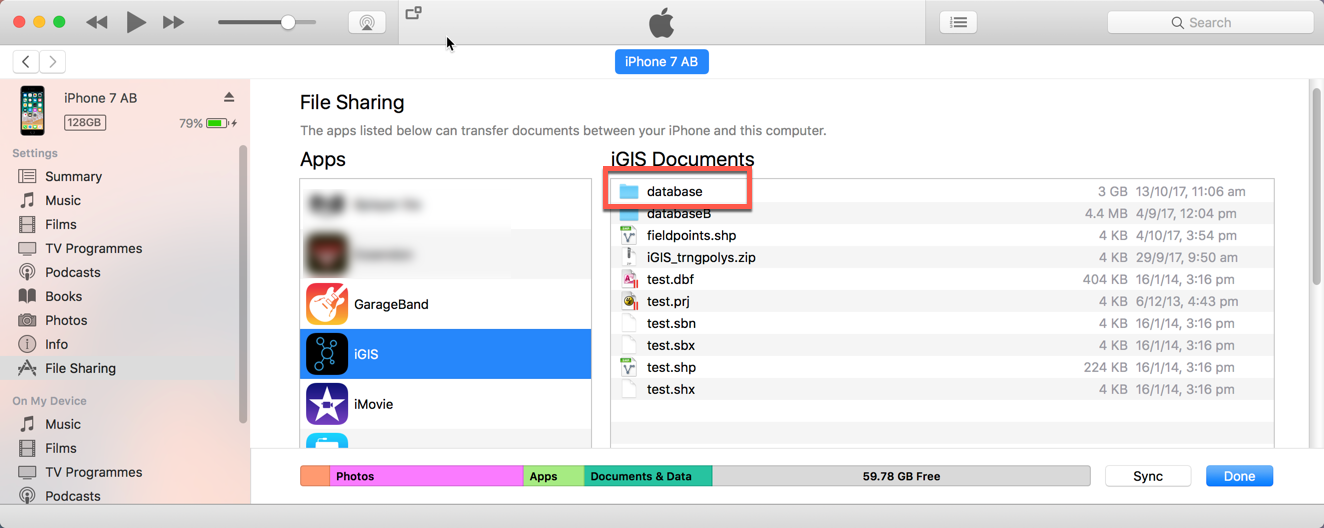Screen dimensions: 1324x528
Task: Open the AirPlay output button
Action: point(367,22)
